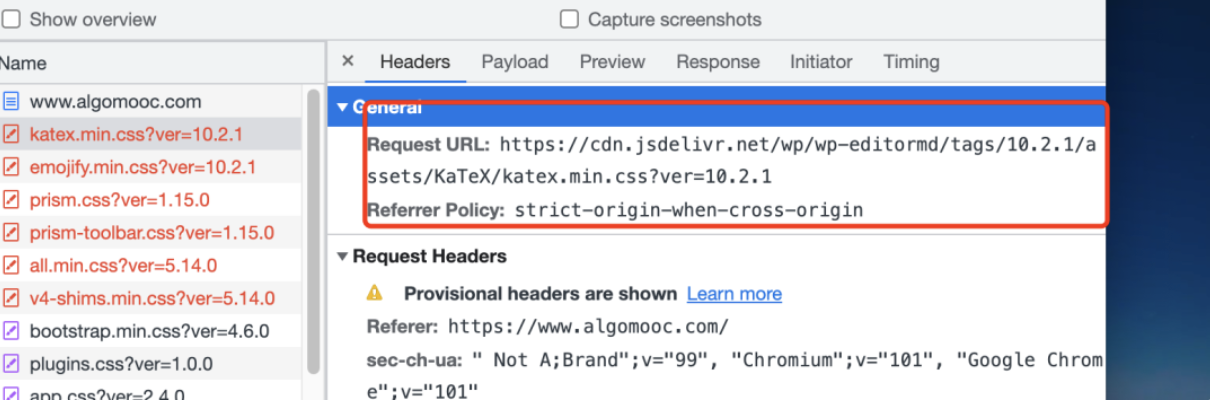Viewport: 1210px width, 402px height.
Task: Collapse the General section
Action: (x=343, y=107)
